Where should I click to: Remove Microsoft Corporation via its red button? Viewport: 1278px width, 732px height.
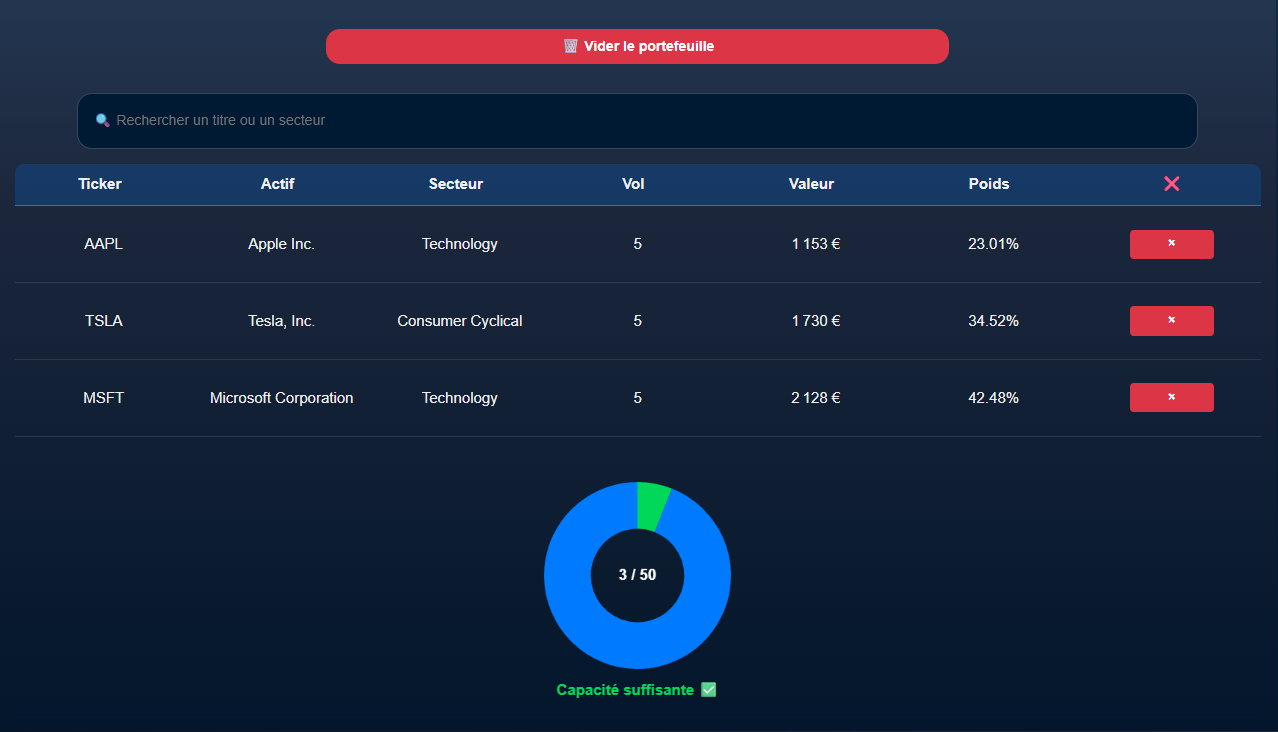coord(1171,398)
